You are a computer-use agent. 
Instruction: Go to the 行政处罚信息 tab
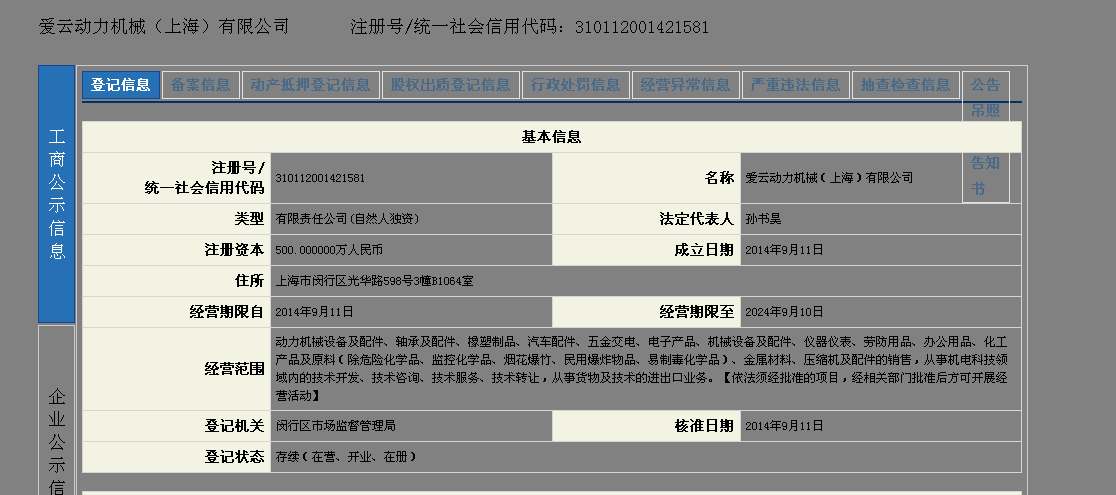pyautogui.click(x=575, y=85)
